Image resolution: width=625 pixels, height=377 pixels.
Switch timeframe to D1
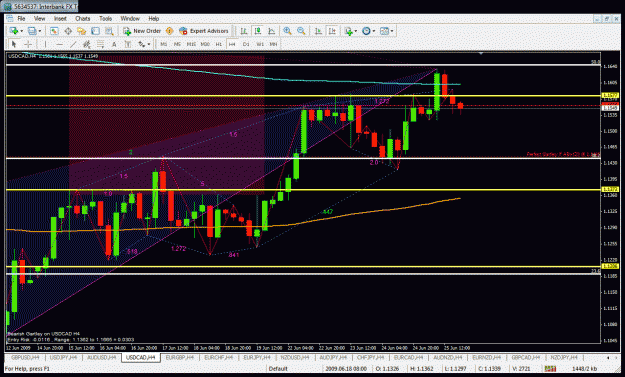(x=246, y=44)
